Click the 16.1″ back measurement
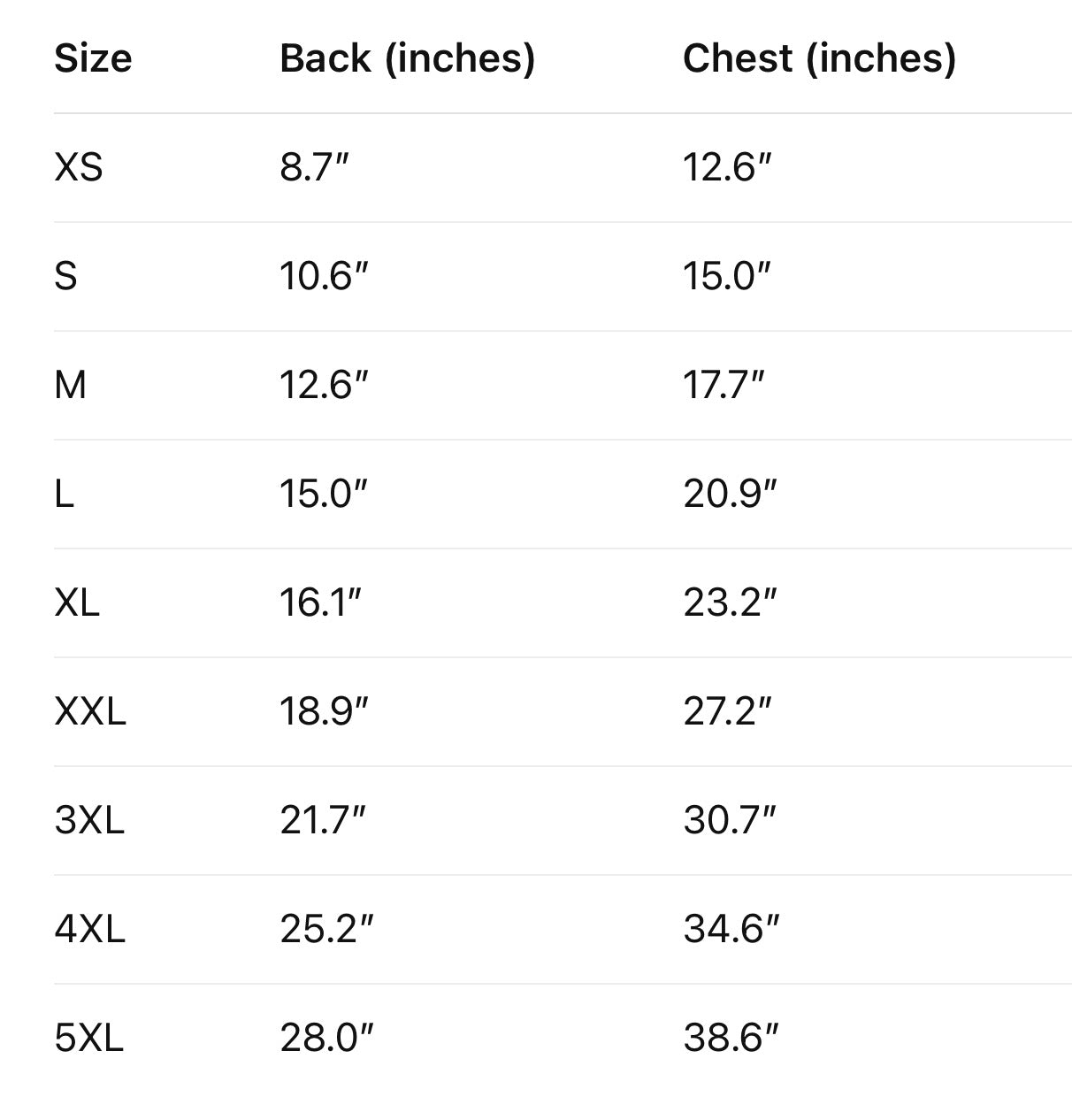This screenshot has height=1120, width=1072. point(321,602)
